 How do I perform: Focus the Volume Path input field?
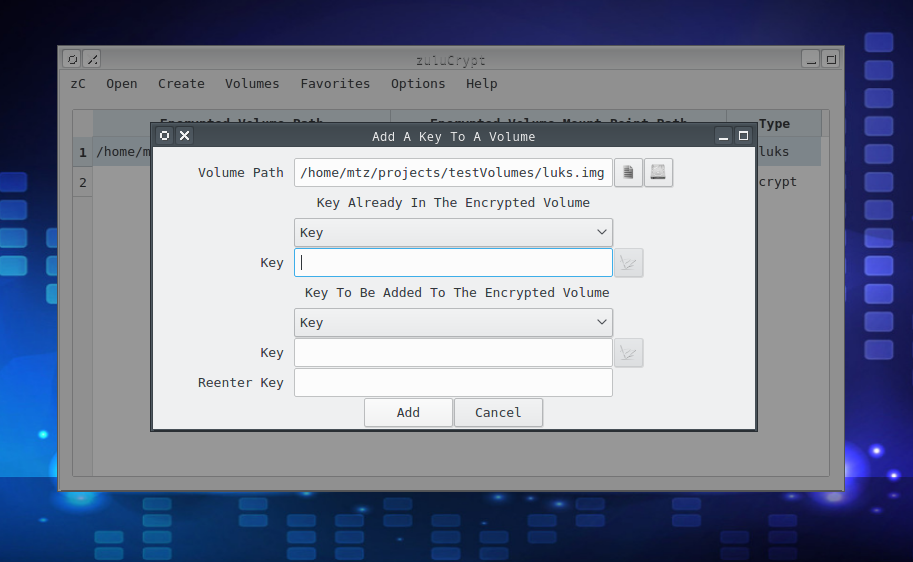tap(453, 172)
